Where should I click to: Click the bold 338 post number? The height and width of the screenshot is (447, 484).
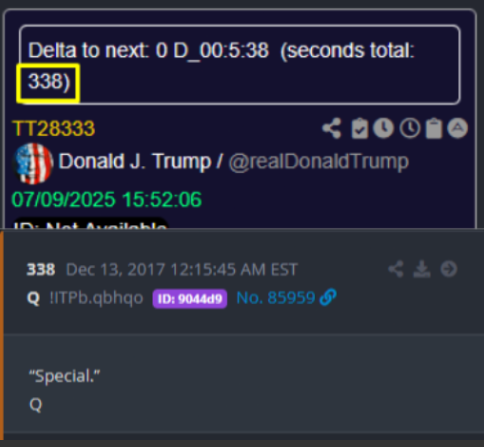[41, 269]
